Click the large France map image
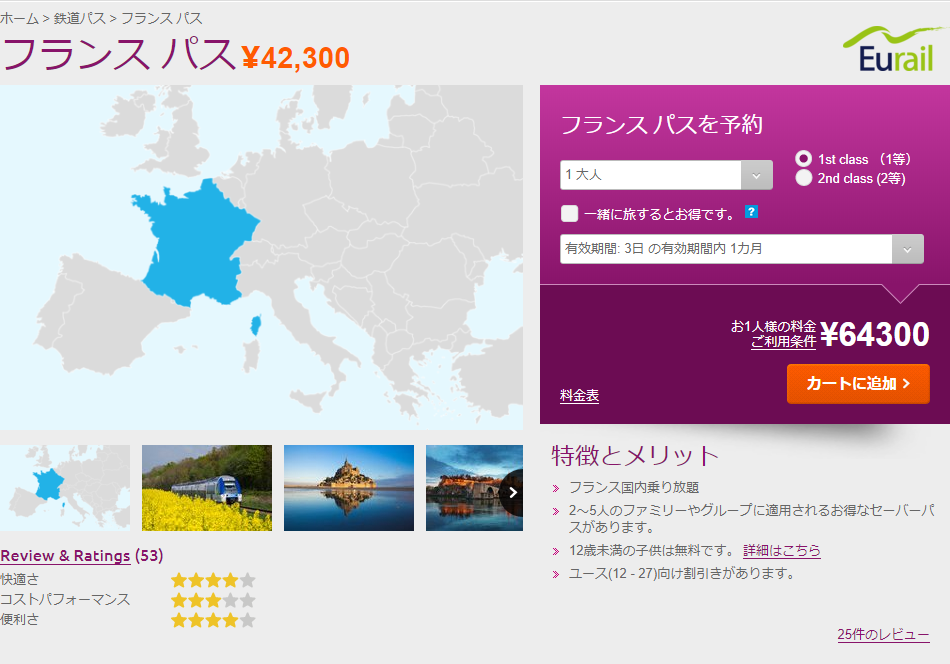Screen dimensions: 950x664 pos(261,257)
